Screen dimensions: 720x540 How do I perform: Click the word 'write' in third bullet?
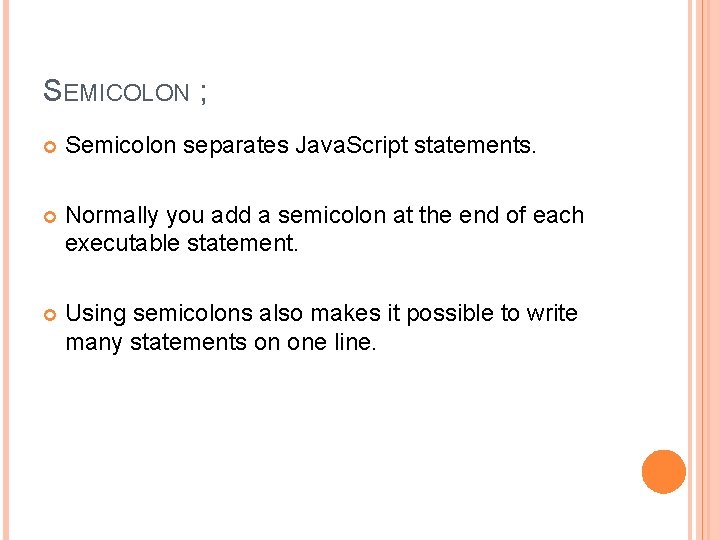coord(551,313)
